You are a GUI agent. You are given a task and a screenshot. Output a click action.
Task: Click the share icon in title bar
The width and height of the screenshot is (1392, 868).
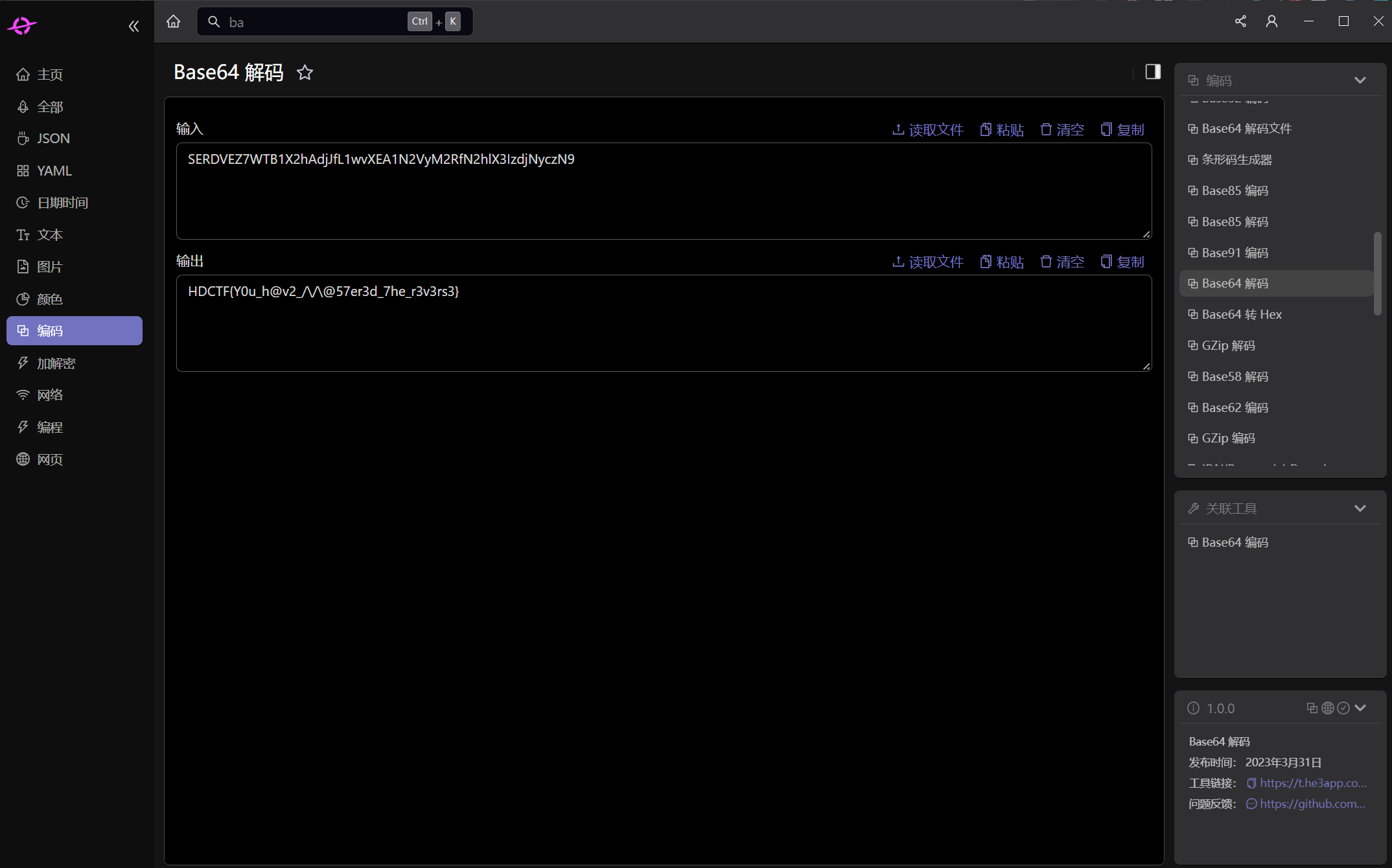point(1240,21)
